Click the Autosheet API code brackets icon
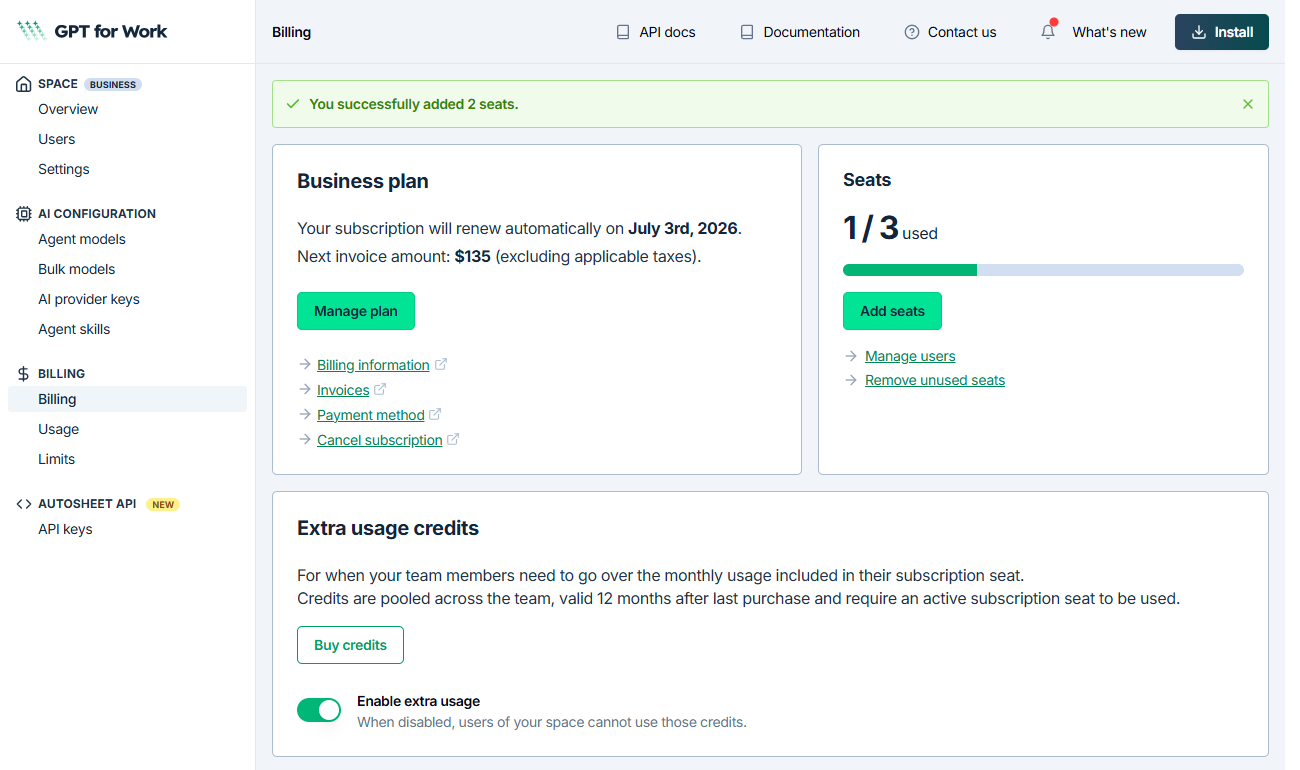Viewport: 1300px width, 770px height. pyautogui.click(x=24, y=504)
